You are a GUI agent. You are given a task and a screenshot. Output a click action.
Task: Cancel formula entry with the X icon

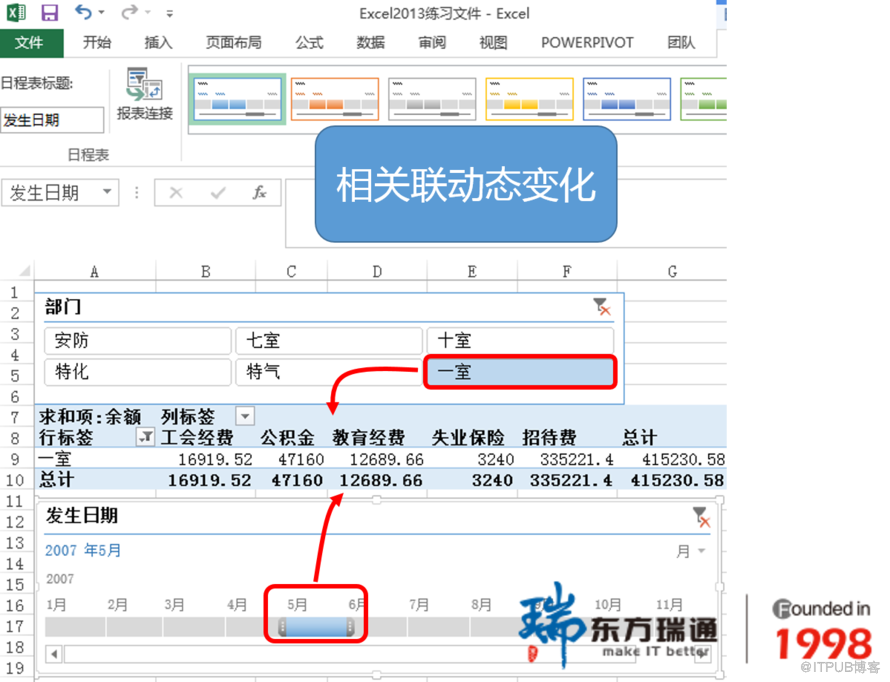(176, 193)
